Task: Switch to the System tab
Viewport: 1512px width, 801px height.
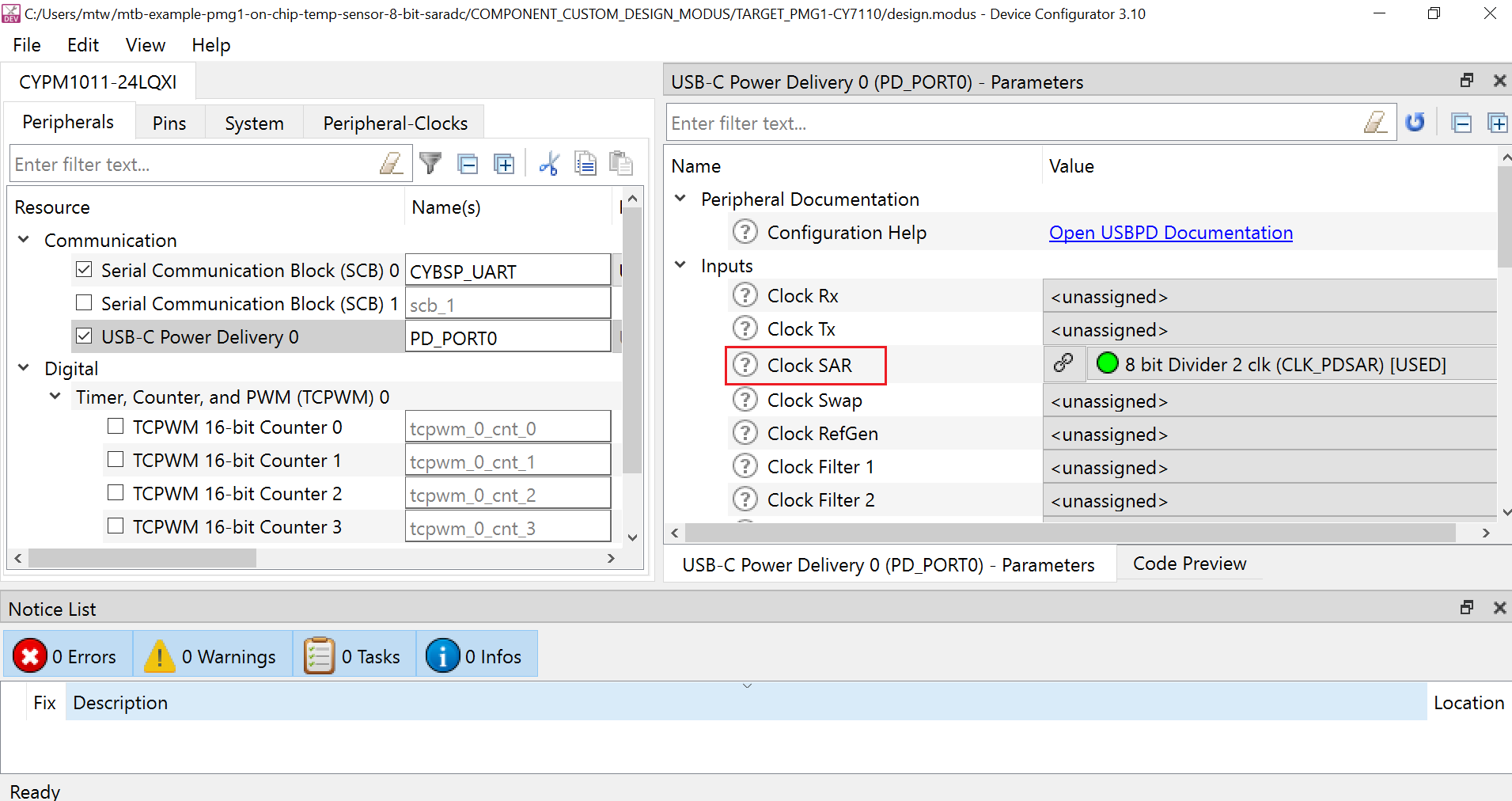Action: 254,123
